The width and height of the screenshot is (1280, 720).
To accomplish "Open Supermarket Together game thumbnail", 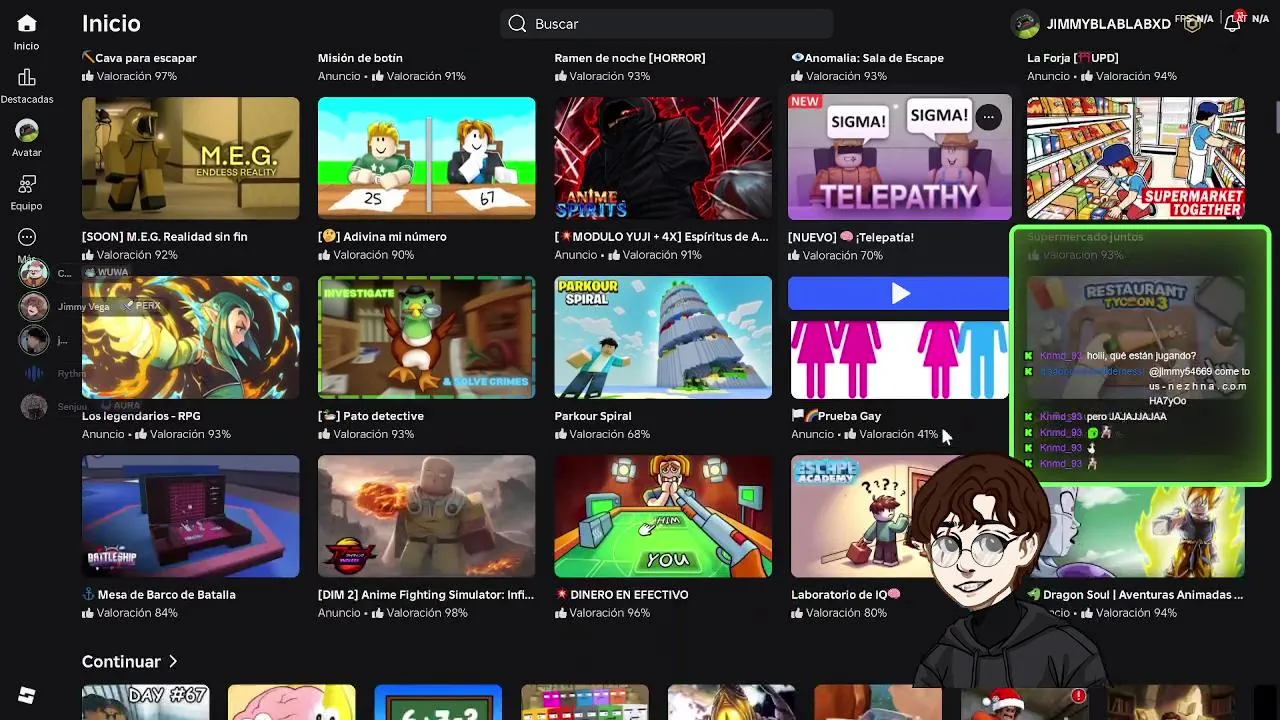I will point(1136,158).
